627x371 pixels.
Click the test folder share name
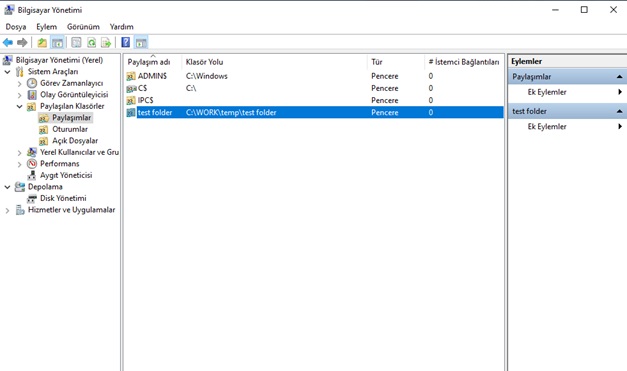(155, 112)
